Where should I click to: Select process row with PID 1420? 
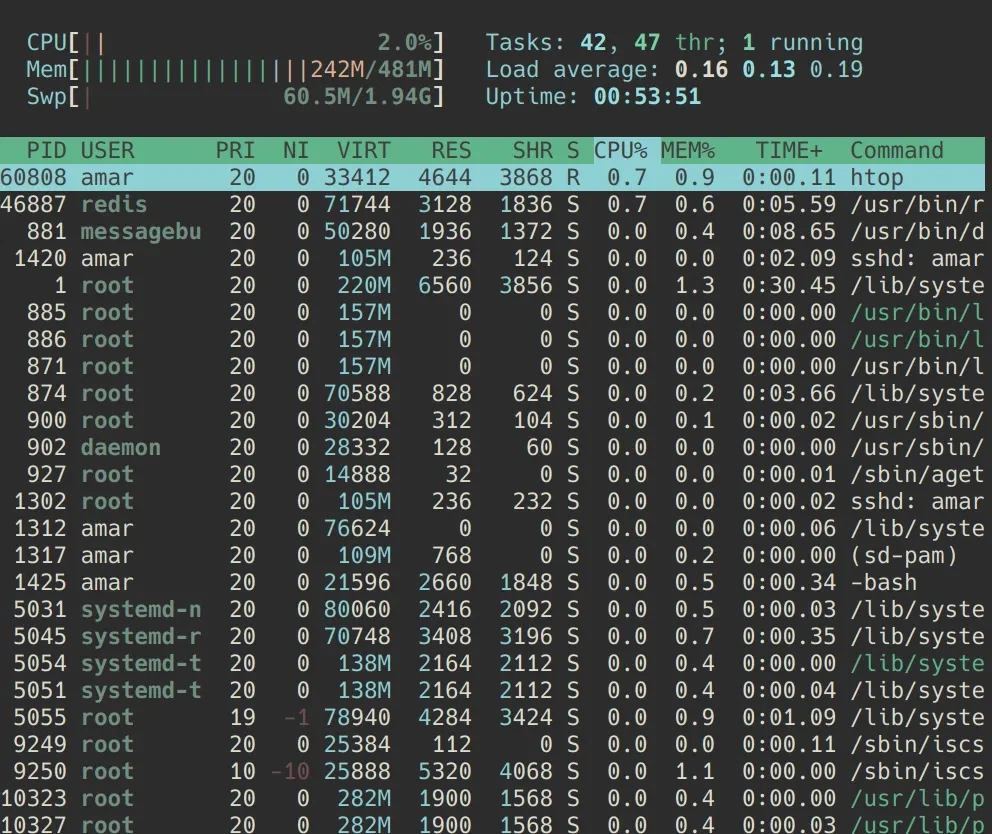492,258
